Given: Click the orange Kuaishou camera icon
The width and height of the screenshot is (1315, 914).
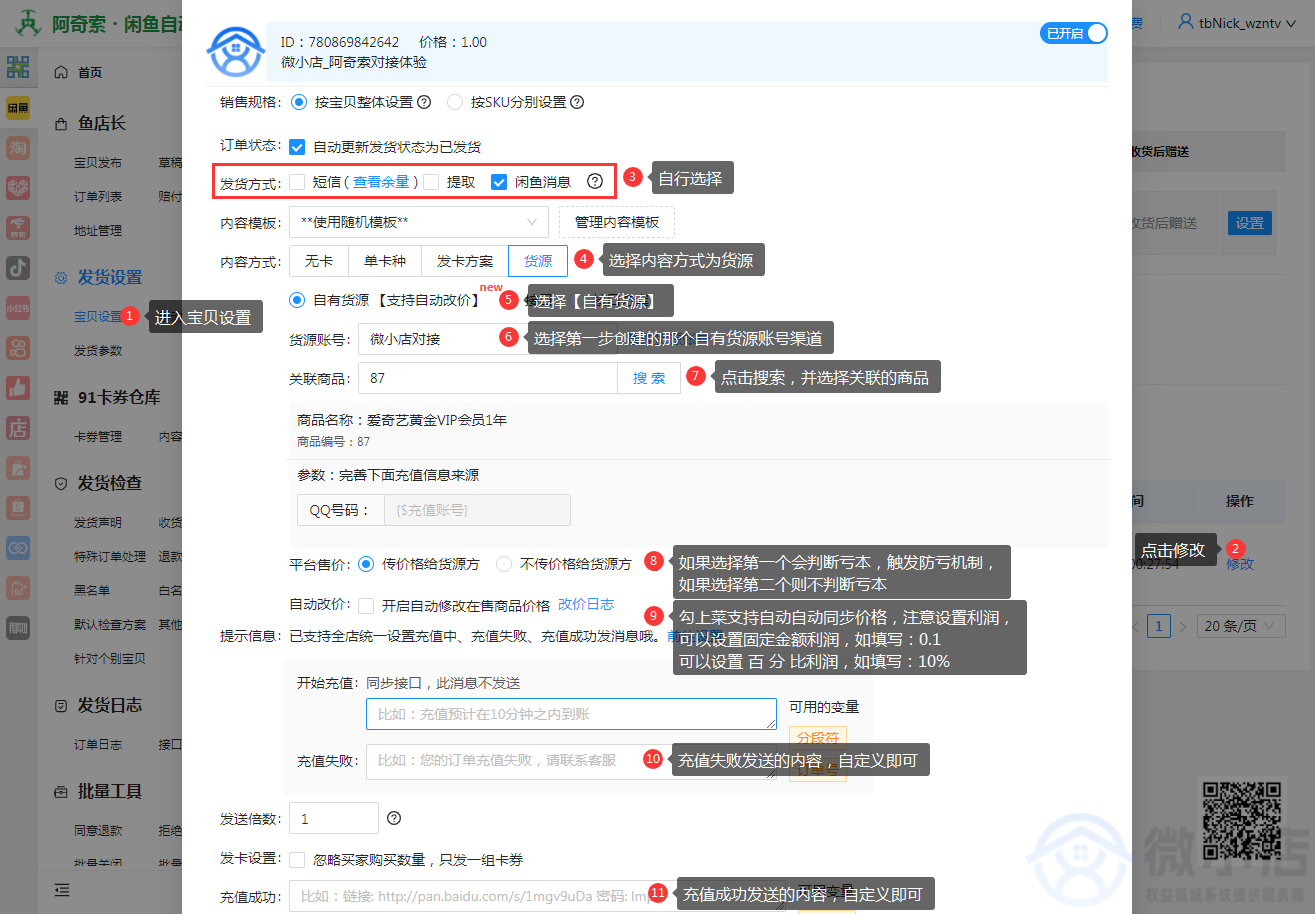Looking at the screenshot, I should tap(17, 348).
